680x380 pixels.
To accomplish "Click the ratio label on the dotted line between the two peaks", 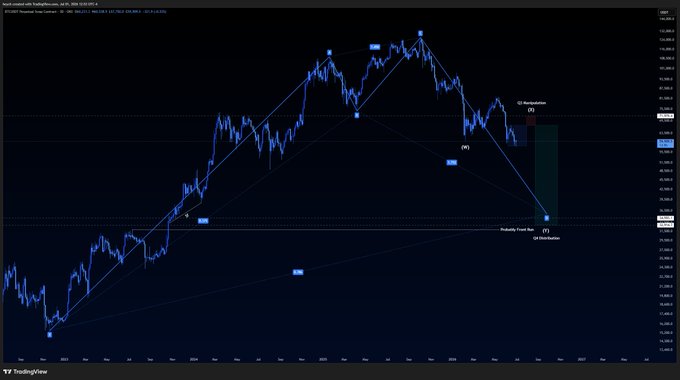I will [x=375, y=47].
